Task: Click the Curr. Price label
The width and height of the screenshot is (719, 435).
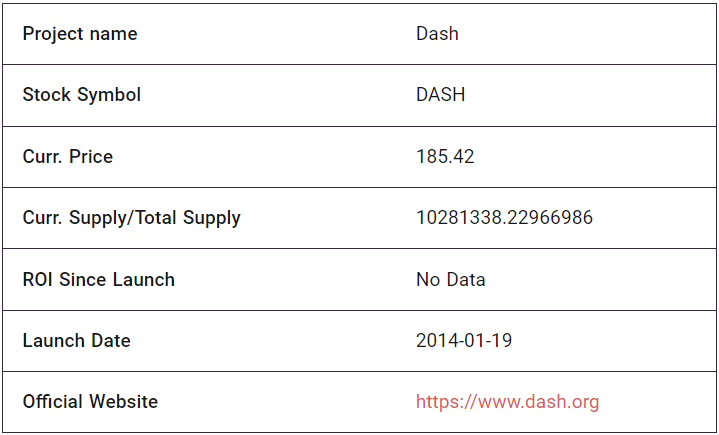Action: click(67, 156)
